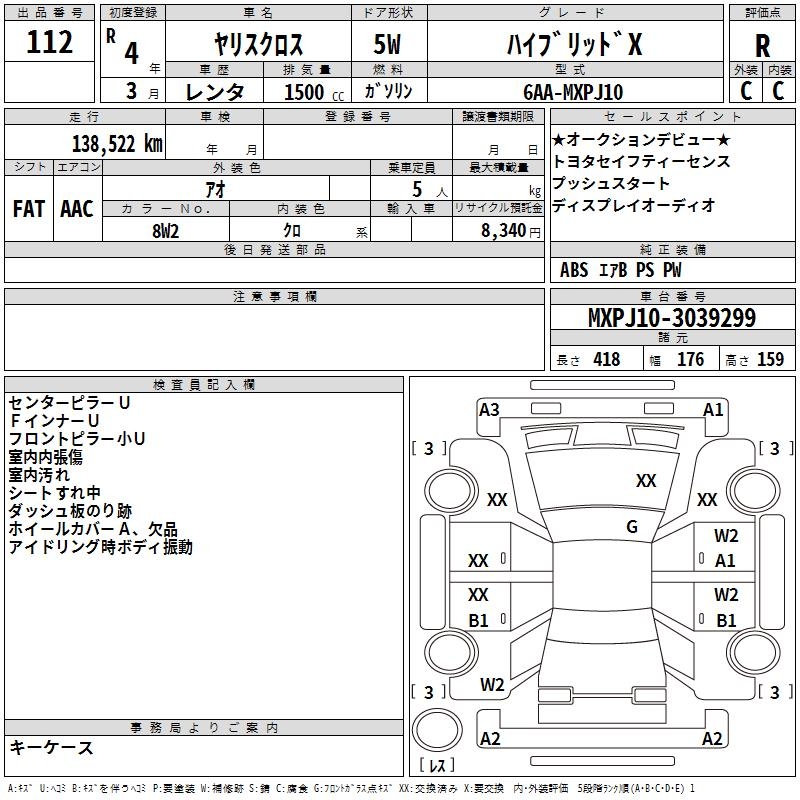Click shift type FAT
The width and height of the screenshot is (800, 800).
29,209
